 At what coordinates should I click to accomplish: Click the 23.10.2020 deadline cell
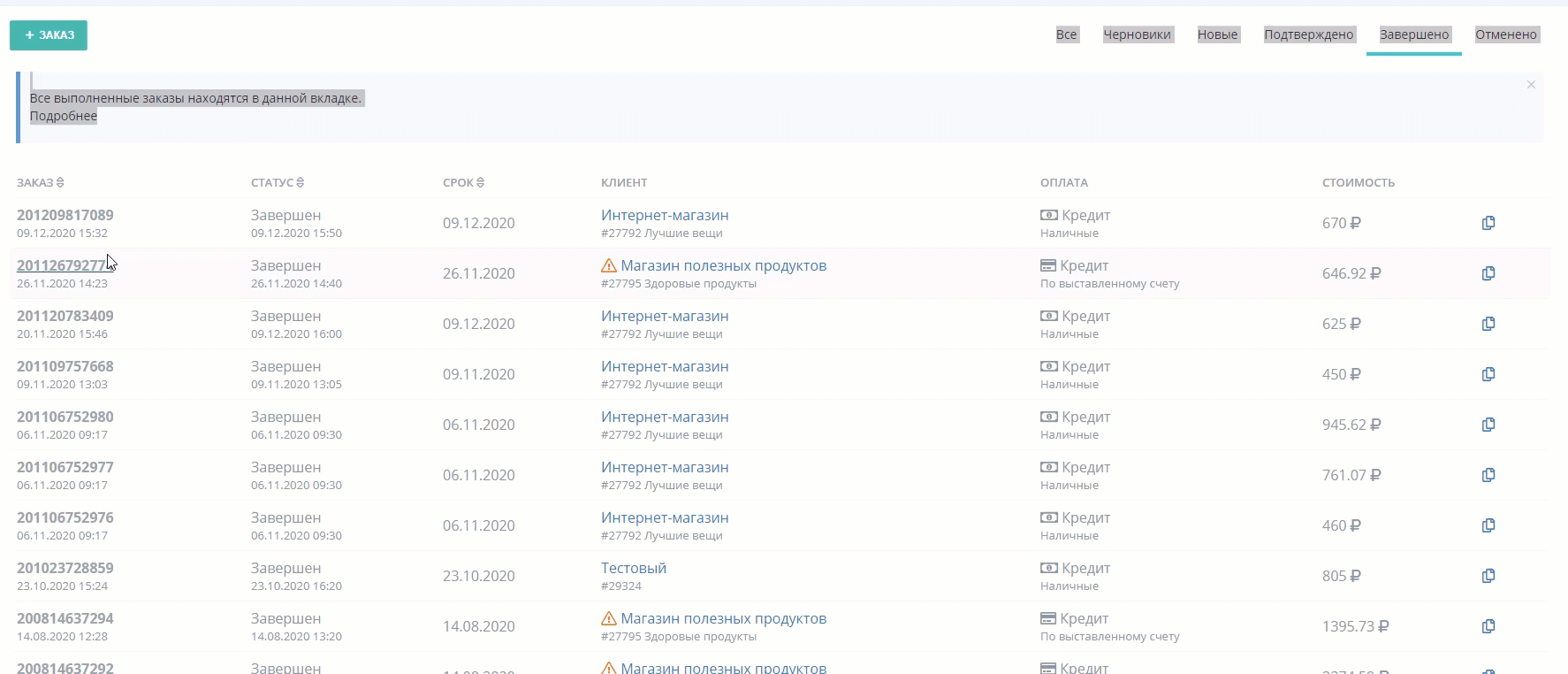coord(479,576)
